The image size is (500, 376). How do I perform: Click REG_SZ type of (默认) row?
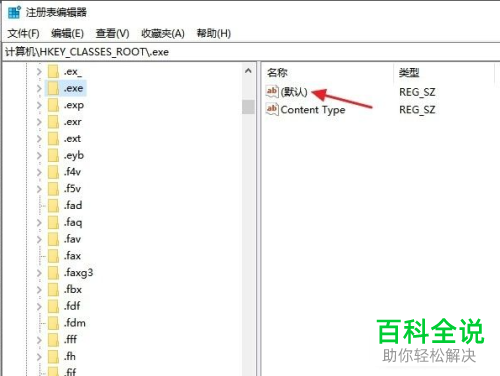pyautogui.click(x=417, y=92)
